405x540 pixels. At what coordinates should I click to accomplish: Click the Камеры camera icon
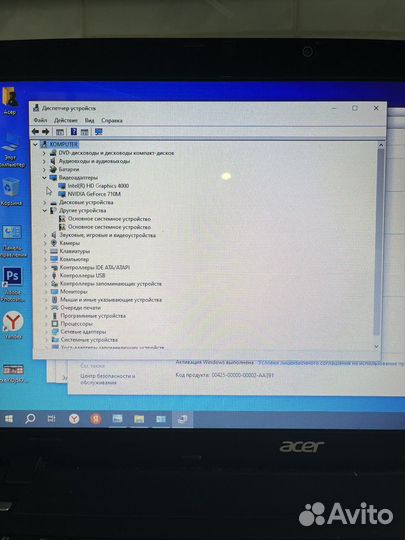pos(54,243)
